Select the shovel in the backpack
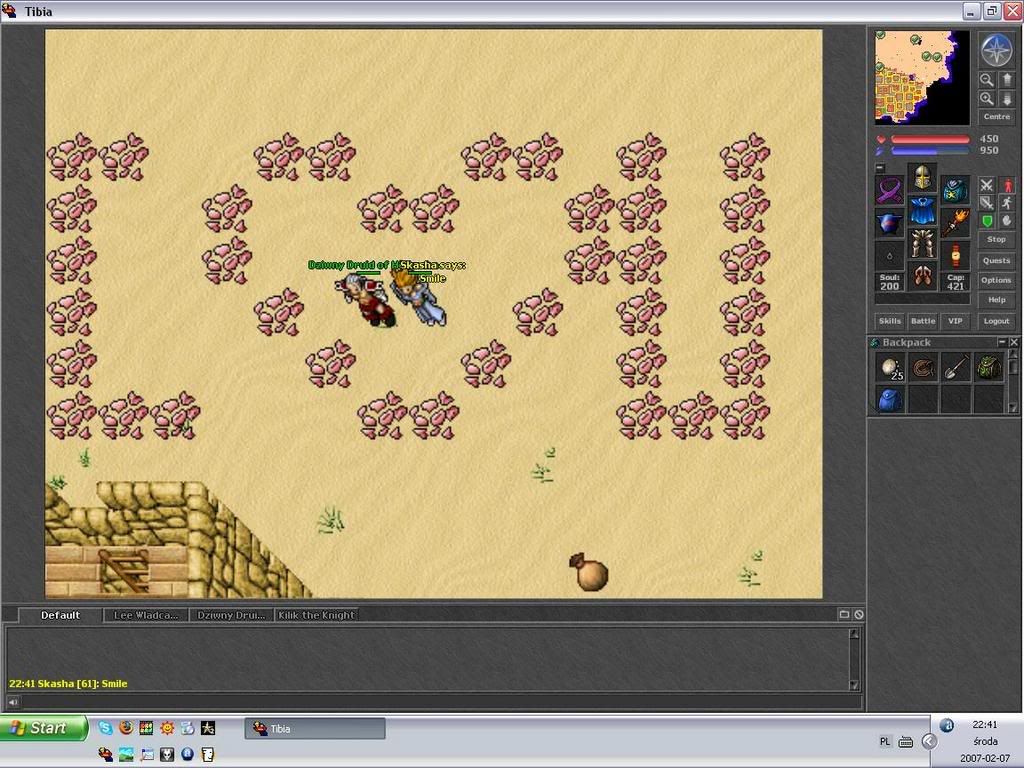 click(x=956, y=367)
